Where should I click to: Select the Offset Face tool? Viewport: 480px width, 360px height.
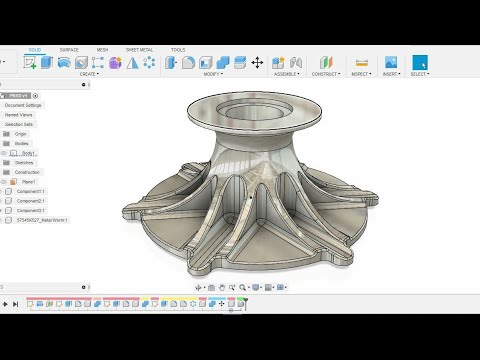(x=240, y=62)
